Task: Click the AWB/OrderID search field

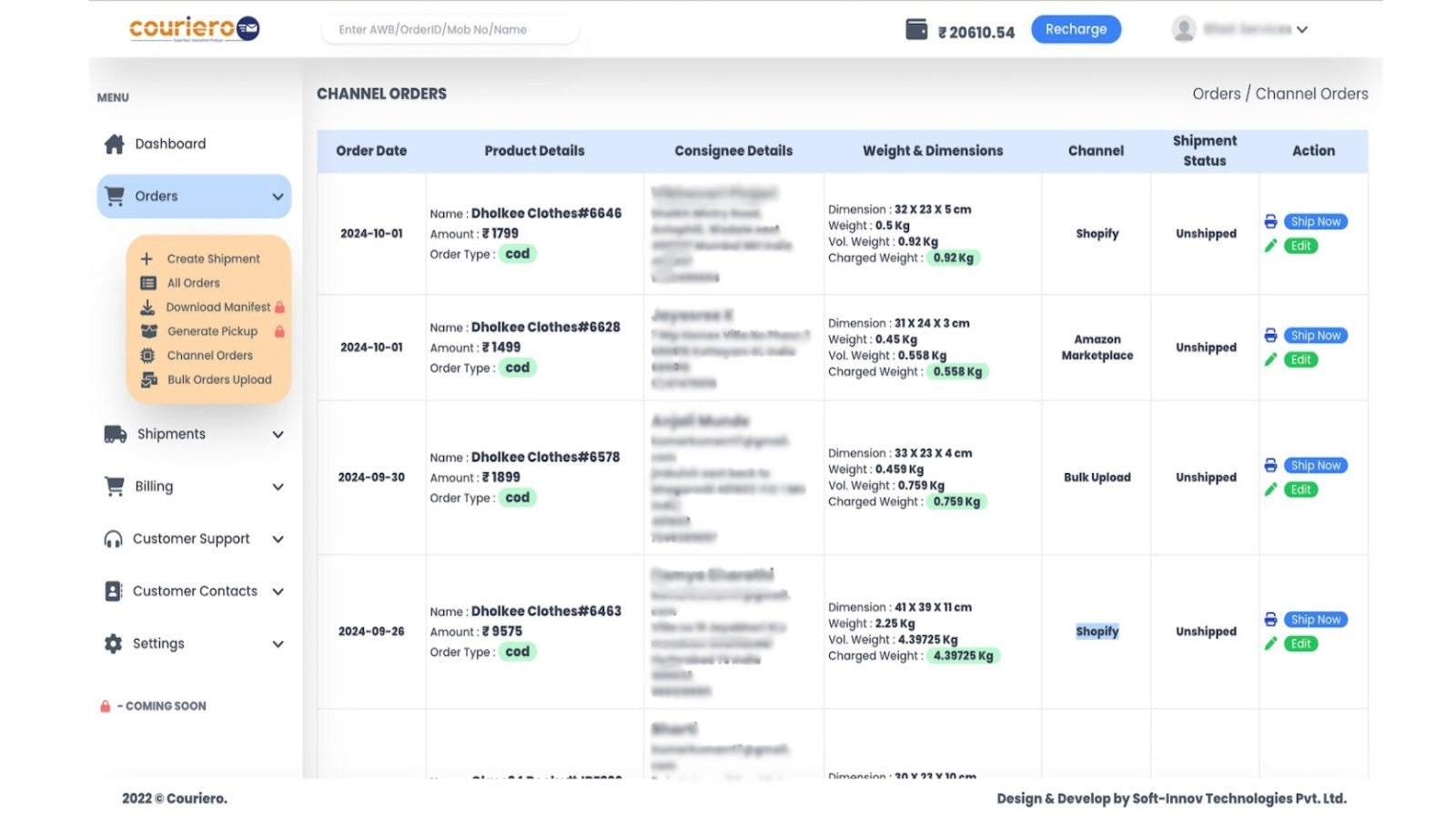Action: (x=450, y=28)
